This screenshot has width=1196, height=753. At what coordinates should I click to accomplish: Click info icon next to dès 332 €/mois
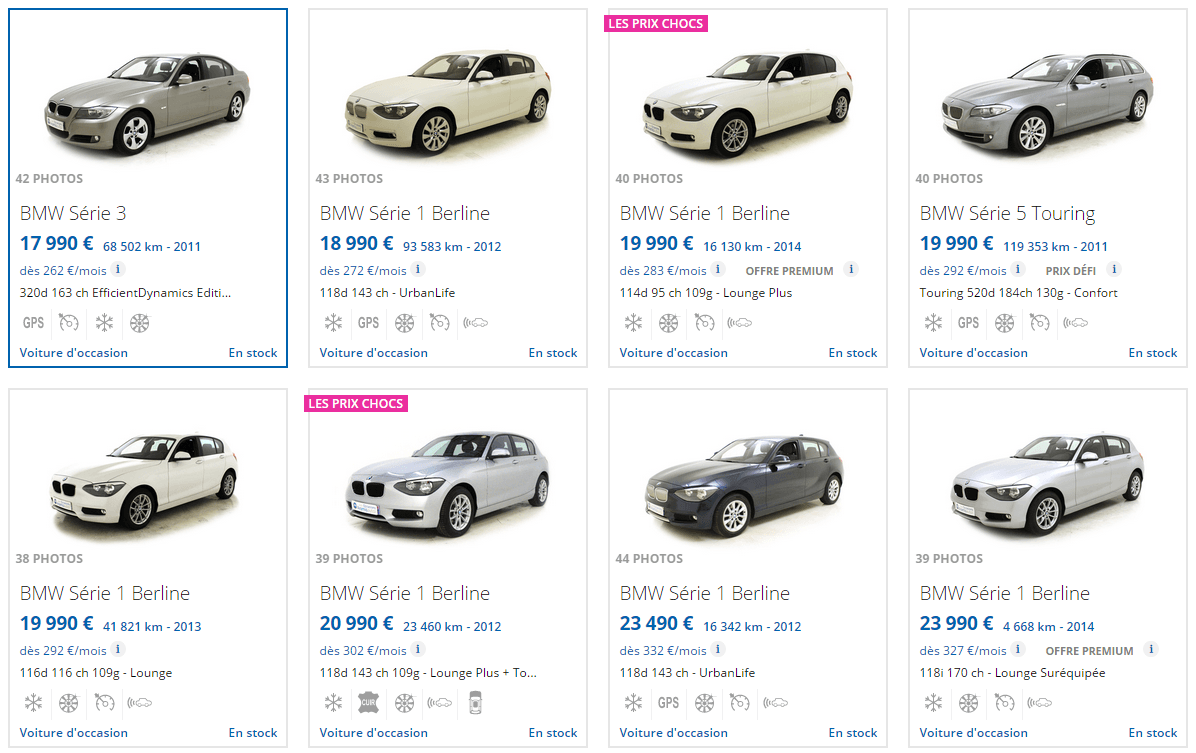coord(718,649)
